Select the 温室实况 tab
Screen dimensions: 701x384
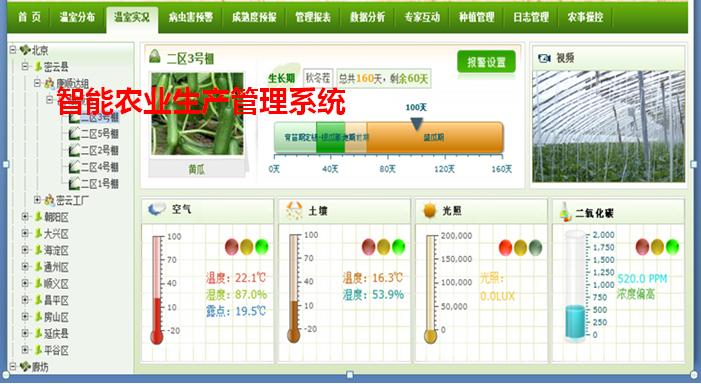pos(132,18)
